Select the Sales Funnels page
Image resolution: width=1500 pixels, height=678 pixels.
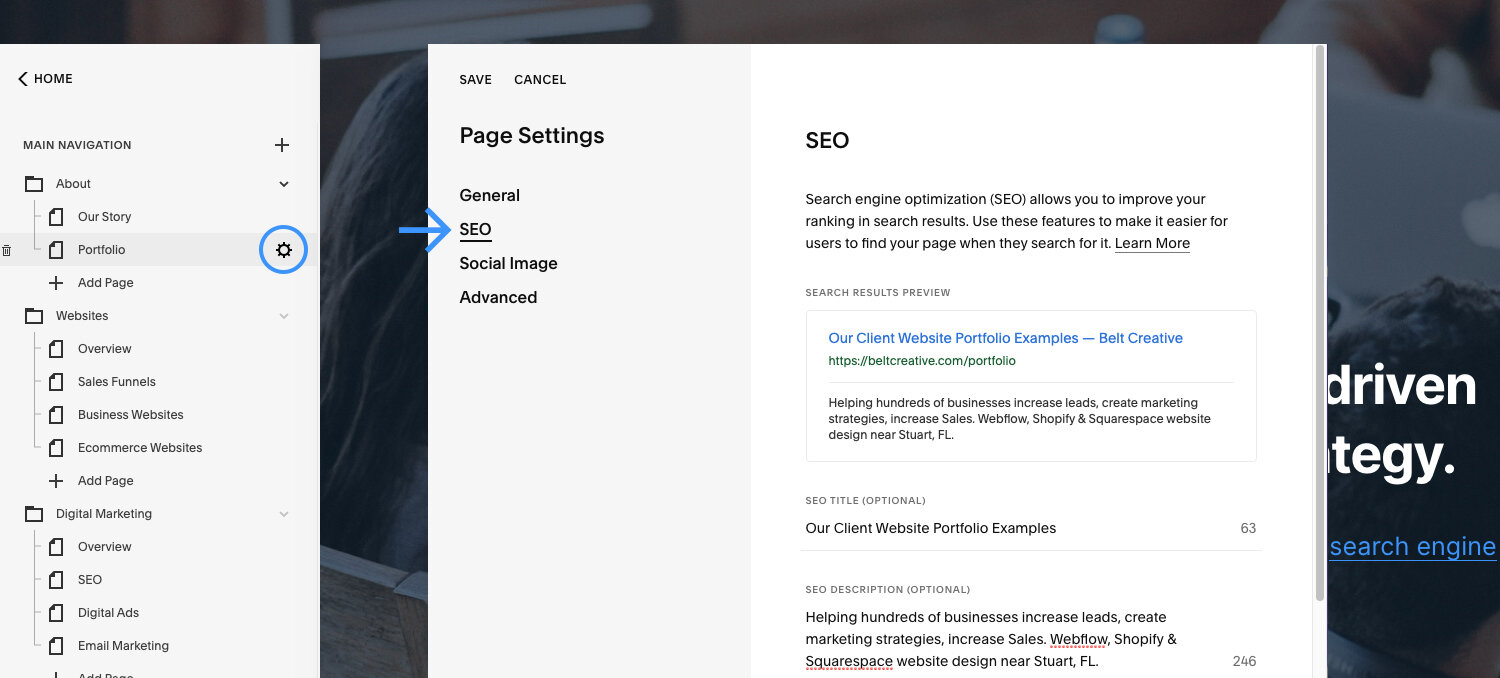116,382
